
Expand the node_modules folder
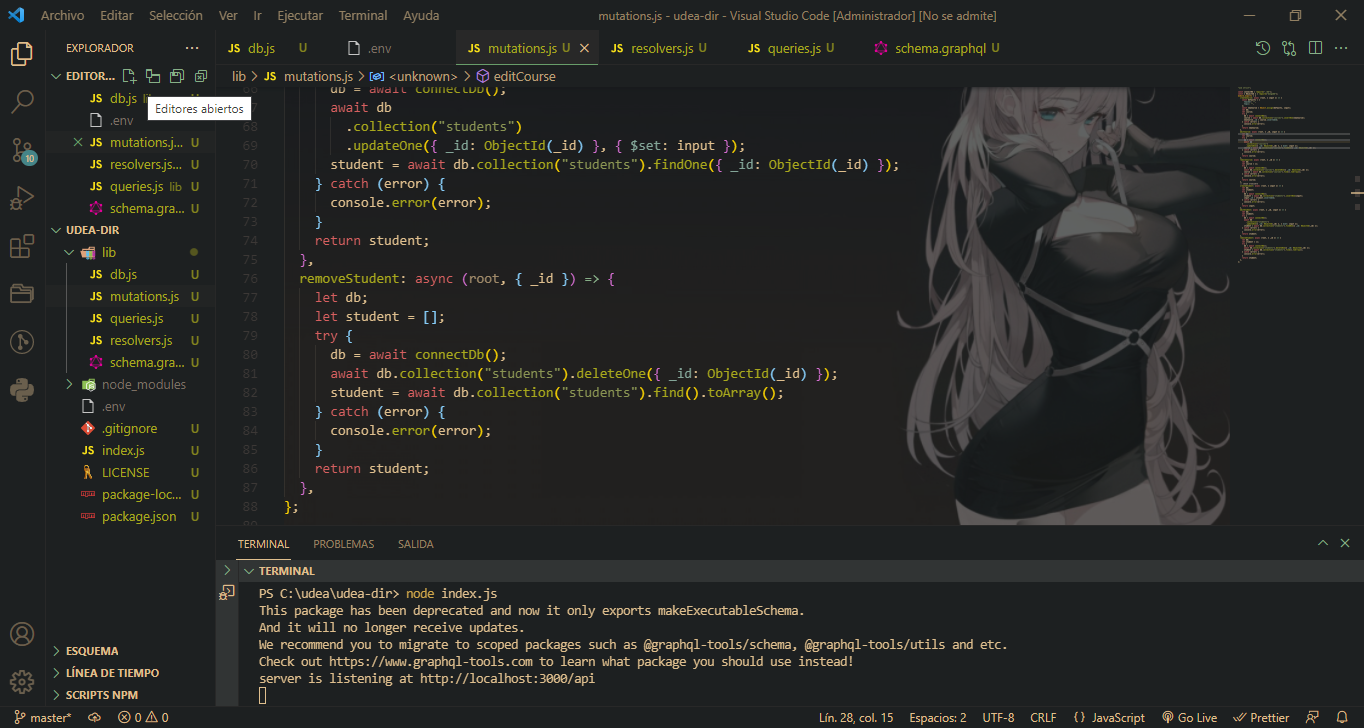[x=69, y=384]
